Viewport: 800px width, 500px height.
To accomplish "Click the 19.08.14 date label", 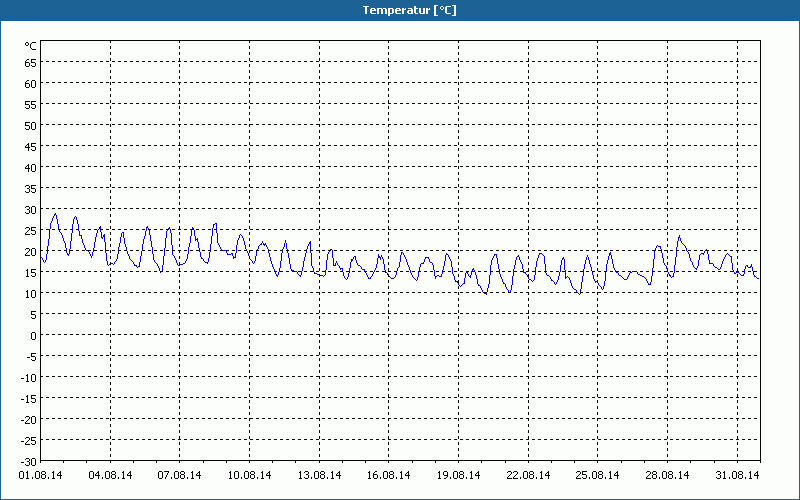I will point(459,476).
